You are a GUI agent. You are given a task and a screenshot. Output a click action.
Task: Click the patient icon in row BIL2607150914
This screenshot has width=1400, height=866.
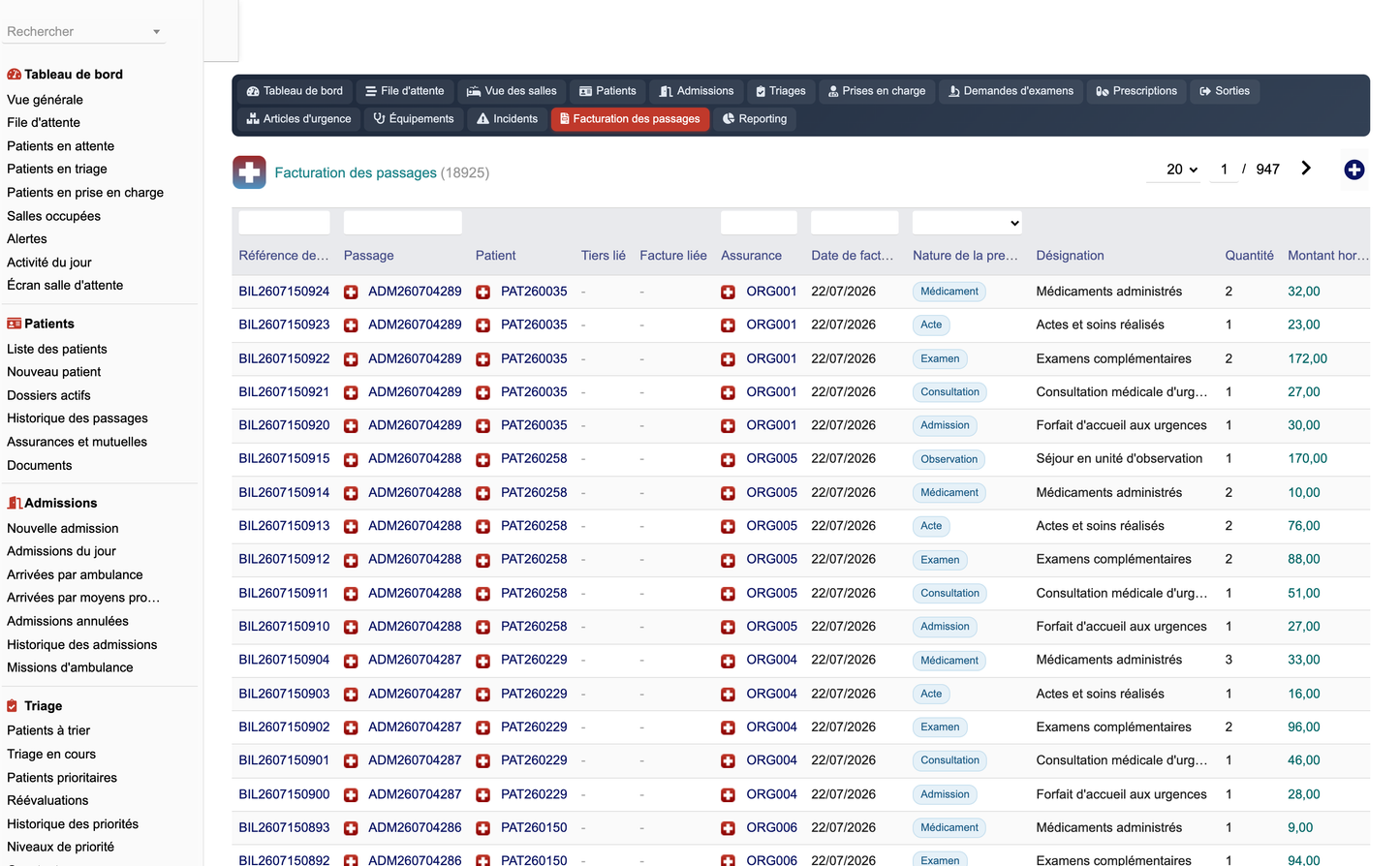(x=482, y=493)
